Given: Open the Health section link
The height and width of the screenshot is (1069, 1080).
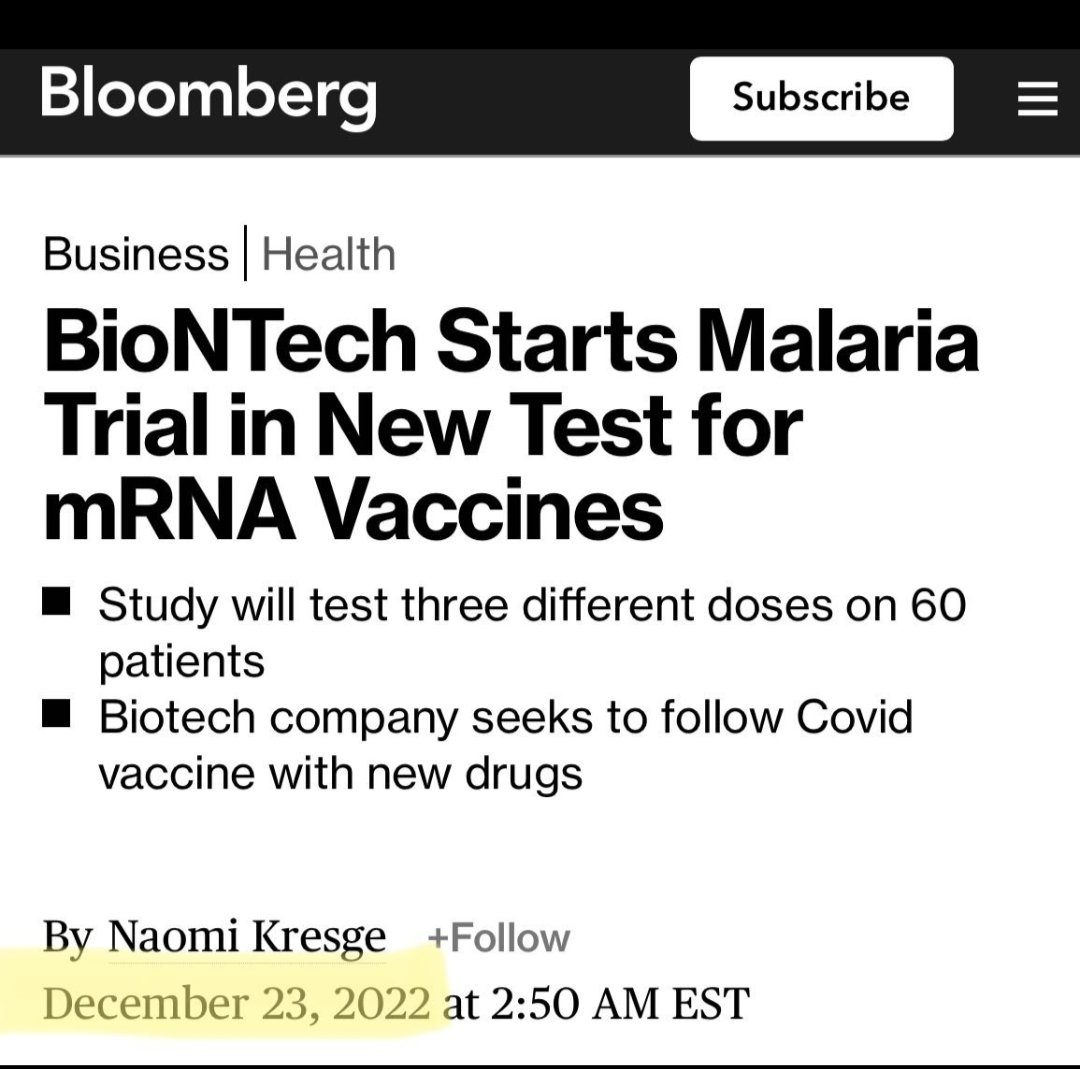Looking at the screenshot, I should (328, 254).
